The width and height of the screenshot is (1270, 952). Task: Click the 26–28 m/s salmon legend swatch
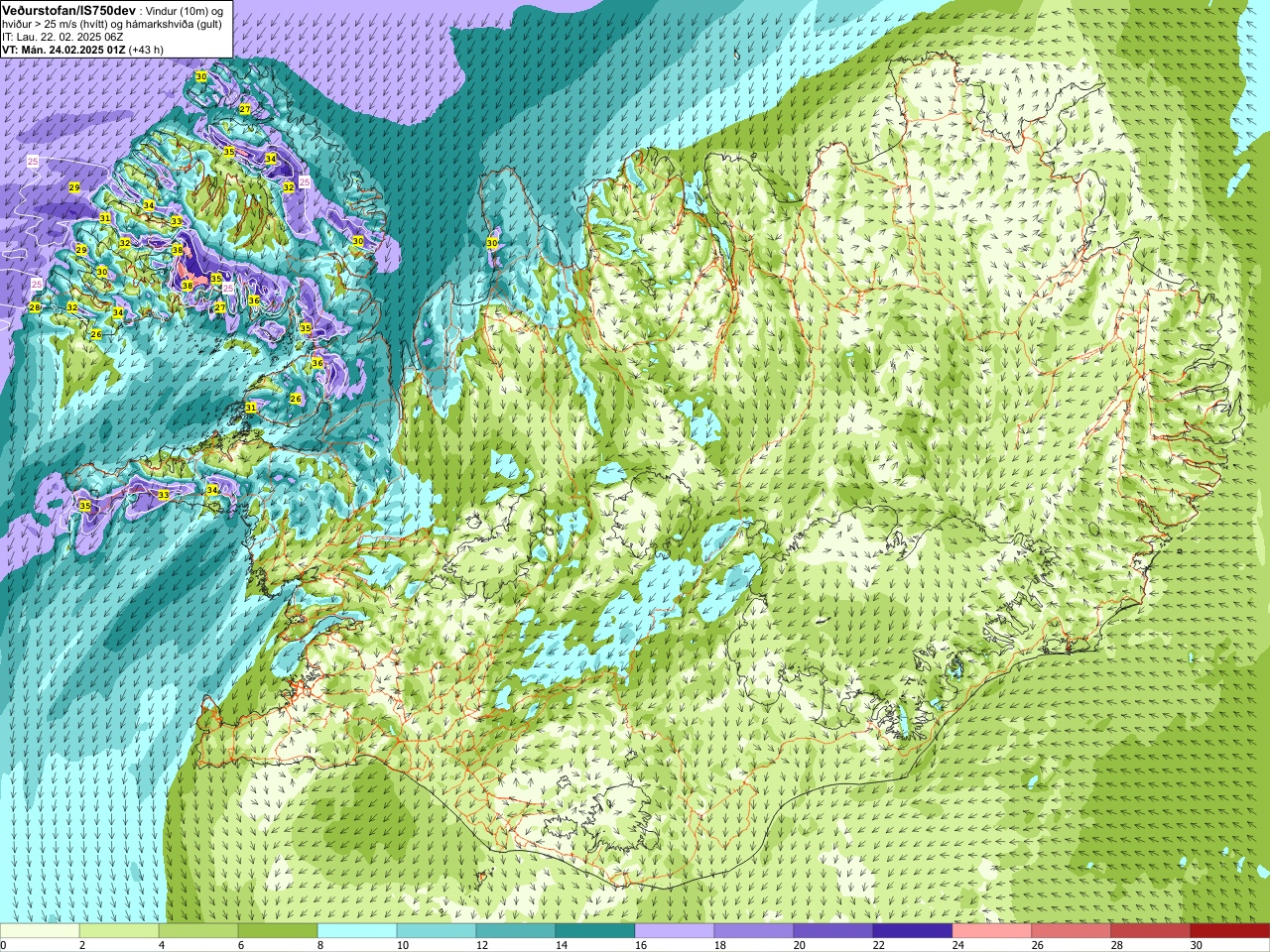click(1072, 931)
